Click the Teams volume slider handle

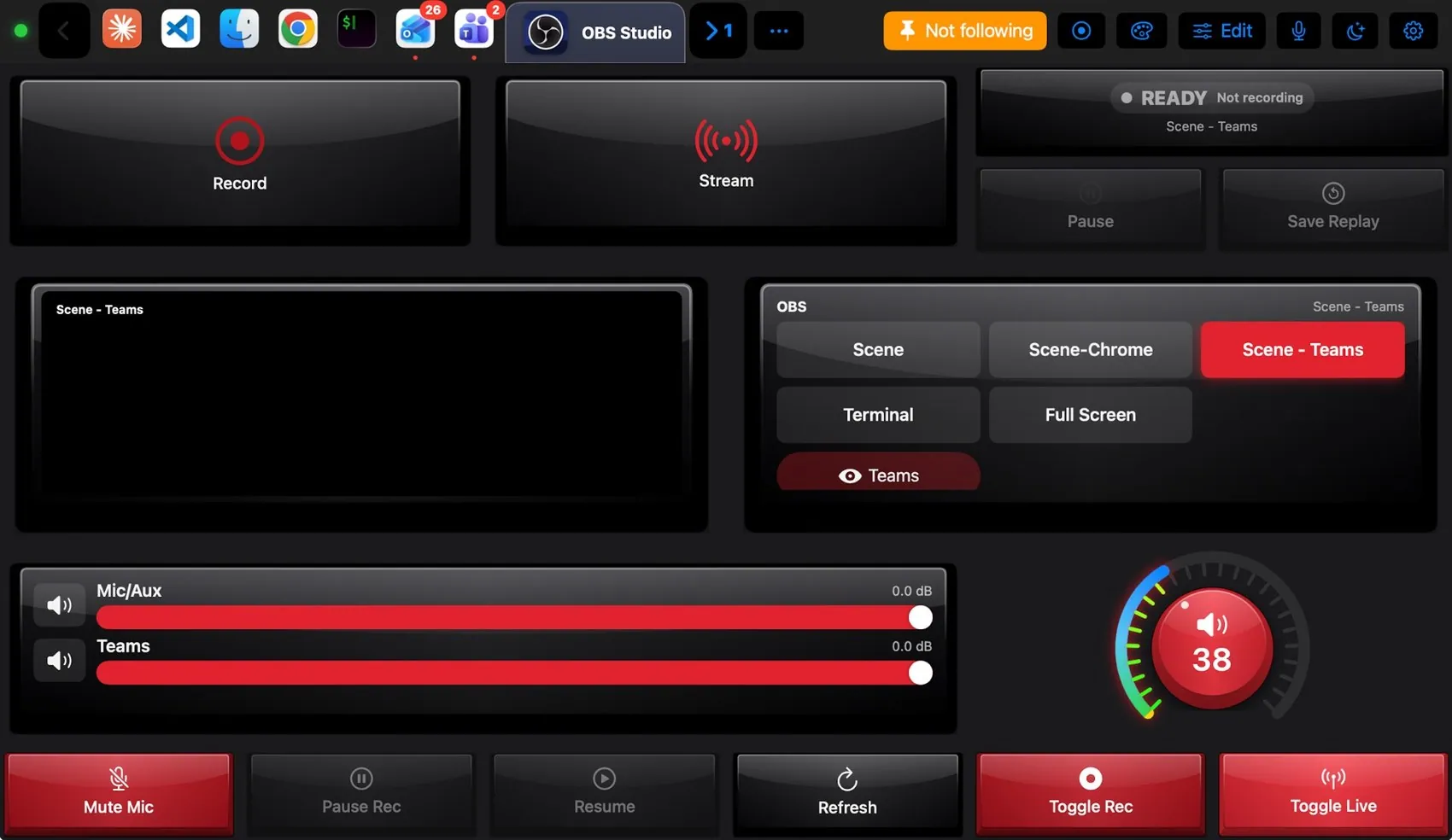[x=920, y=673]
